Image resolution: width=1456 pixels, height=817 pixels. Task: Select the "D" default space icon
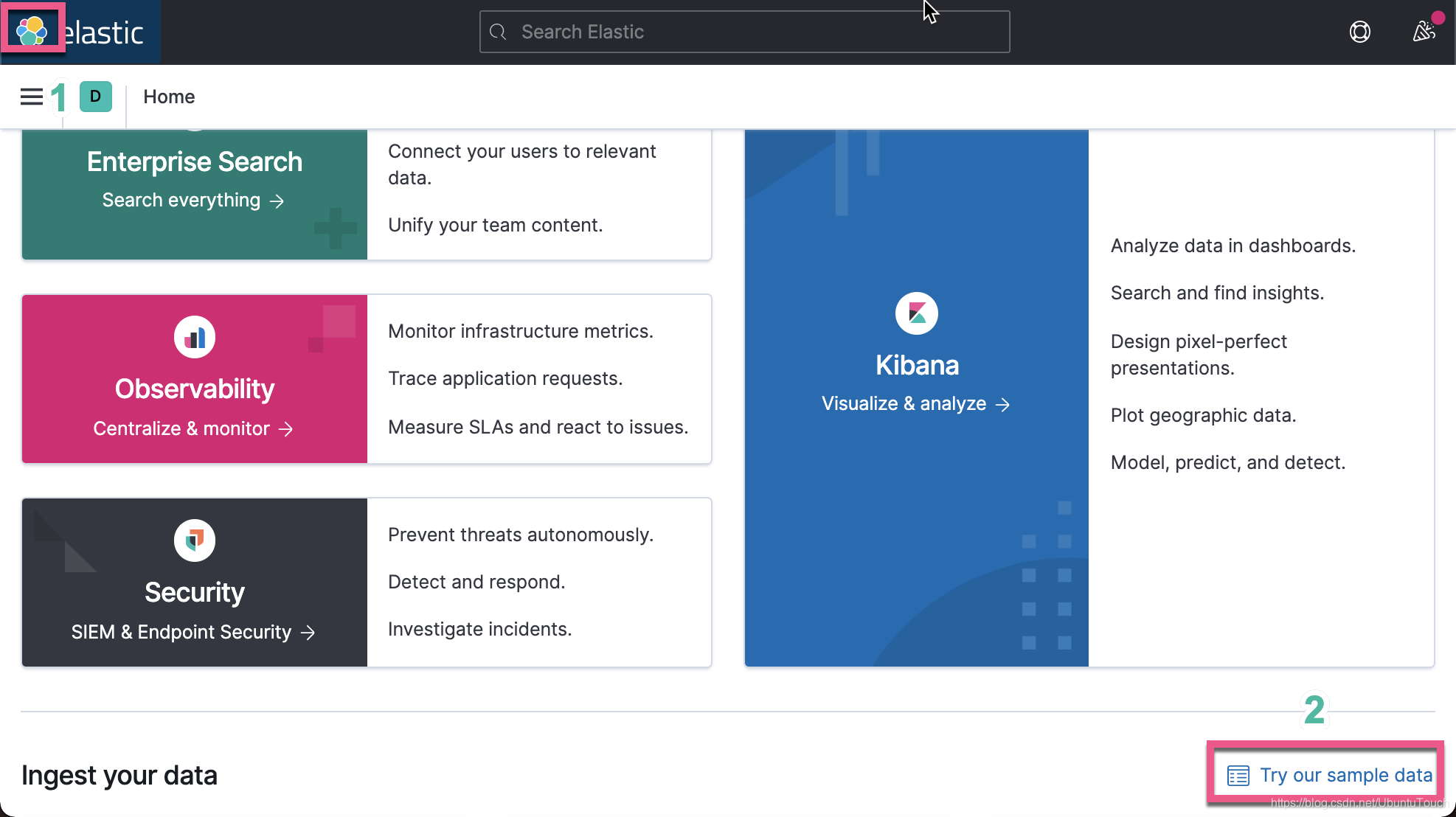[94, 97]
